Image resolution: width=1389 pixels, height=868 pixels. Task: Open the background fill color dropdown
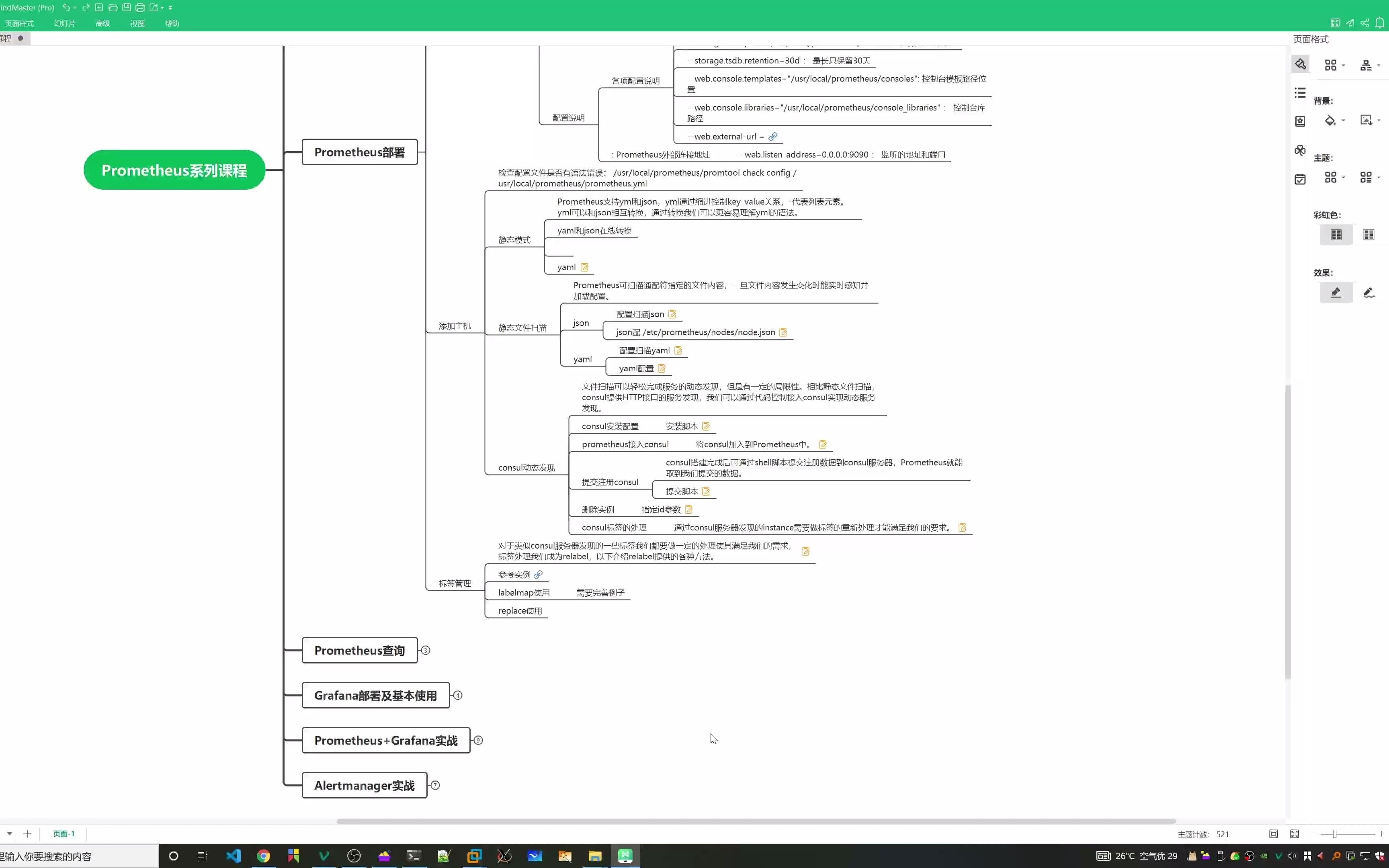[1334, 121]
